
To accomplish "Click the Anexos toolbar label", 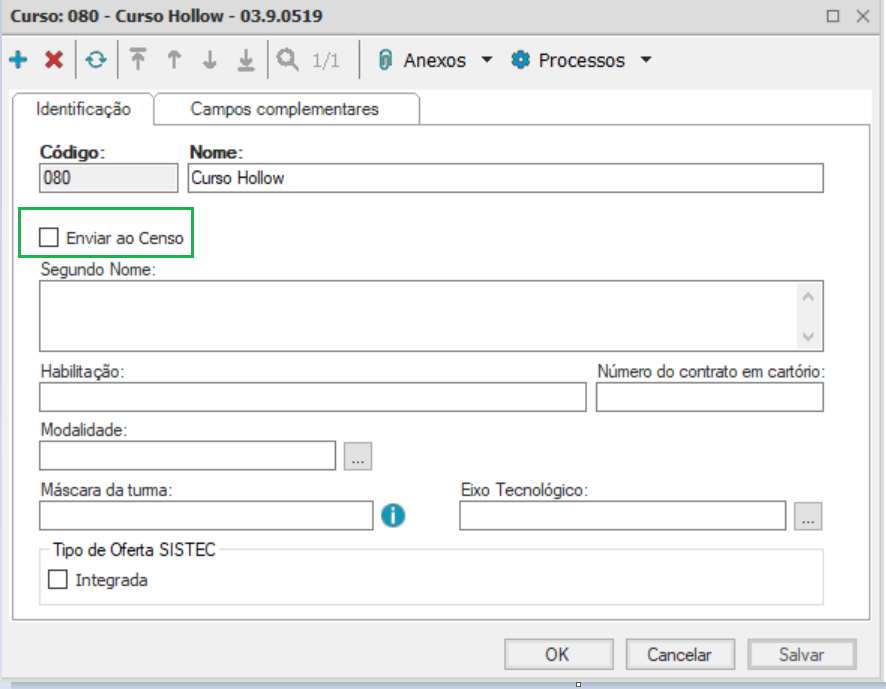I will 435,60.
